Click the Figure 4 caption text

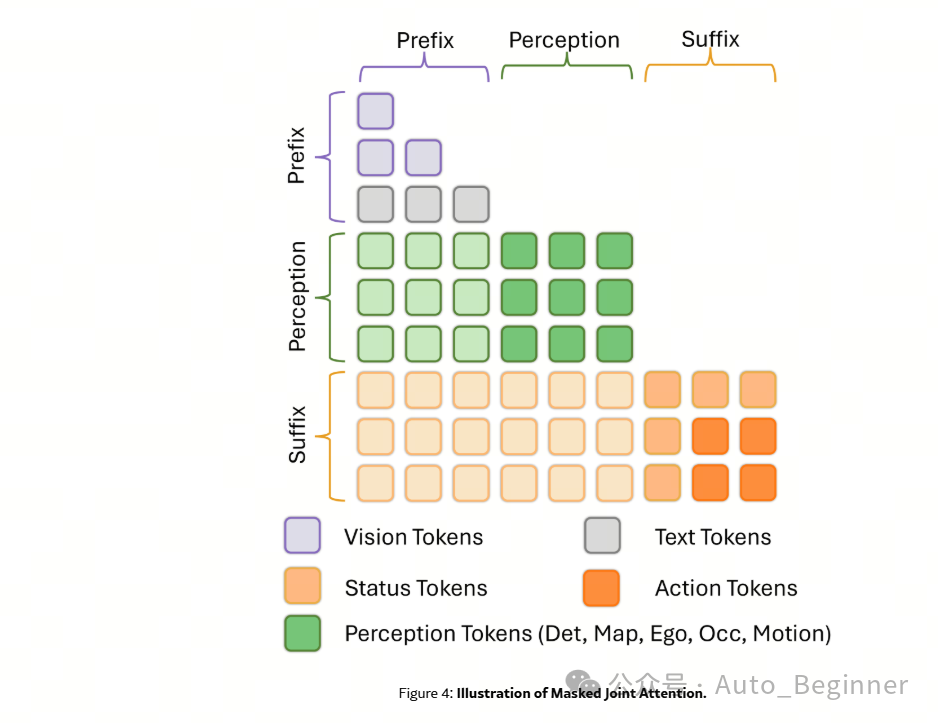click(552, 693)
